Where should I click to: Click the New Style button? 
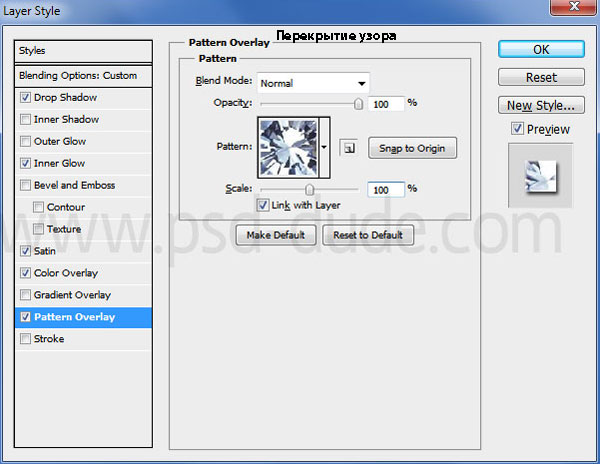pyautogui.click(x=540, y=105)
